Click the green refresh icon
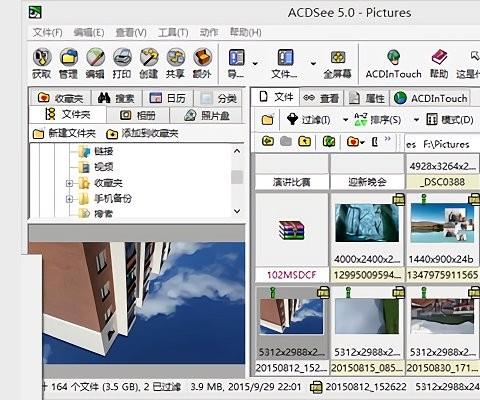The image size is (480, 400). (329, 142)
